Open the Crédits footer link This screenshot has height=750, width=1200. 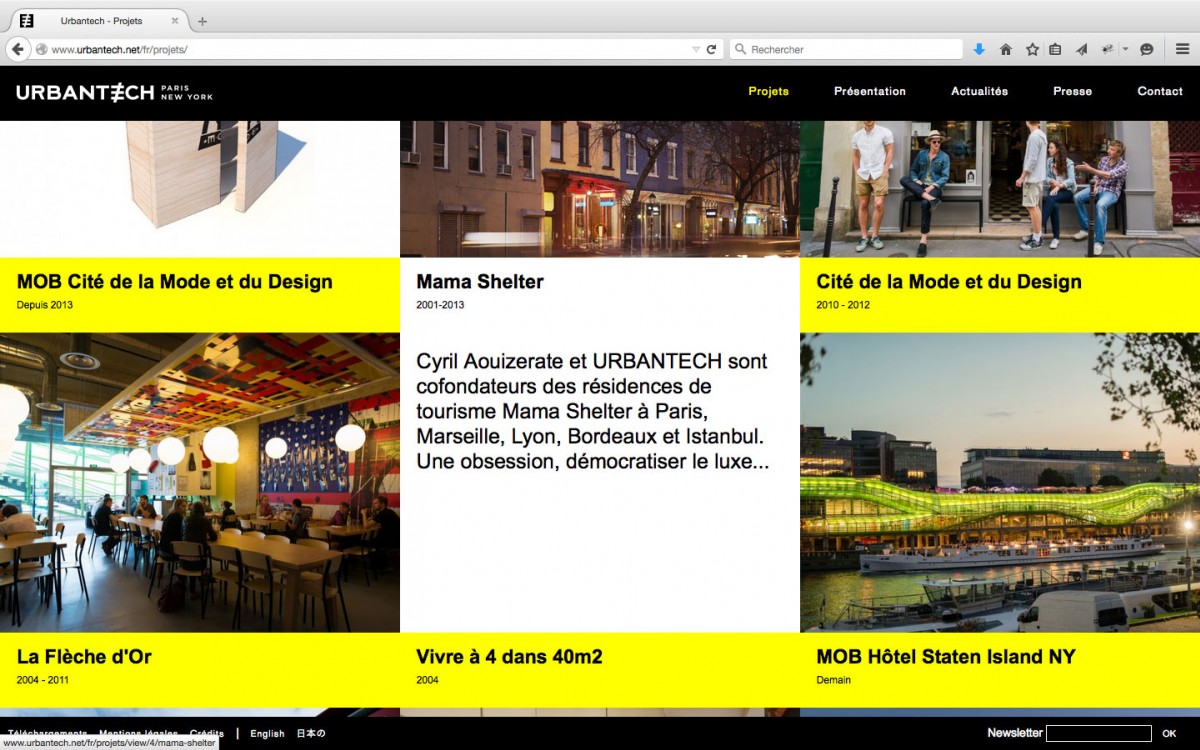point(207,733)
